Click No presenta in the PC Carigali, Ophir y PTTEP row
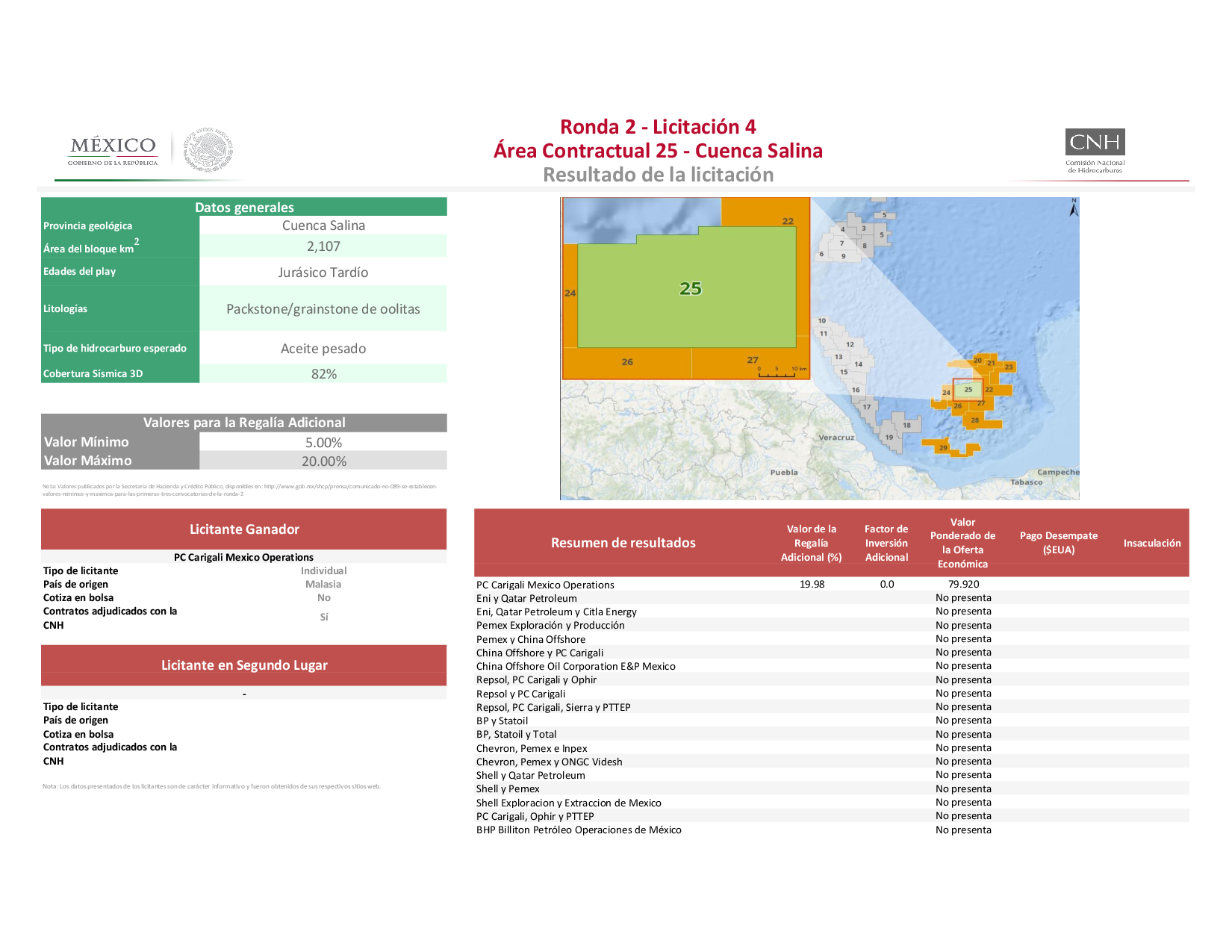The width and height of the screenshot is (1232, 952). pos(963,816)
